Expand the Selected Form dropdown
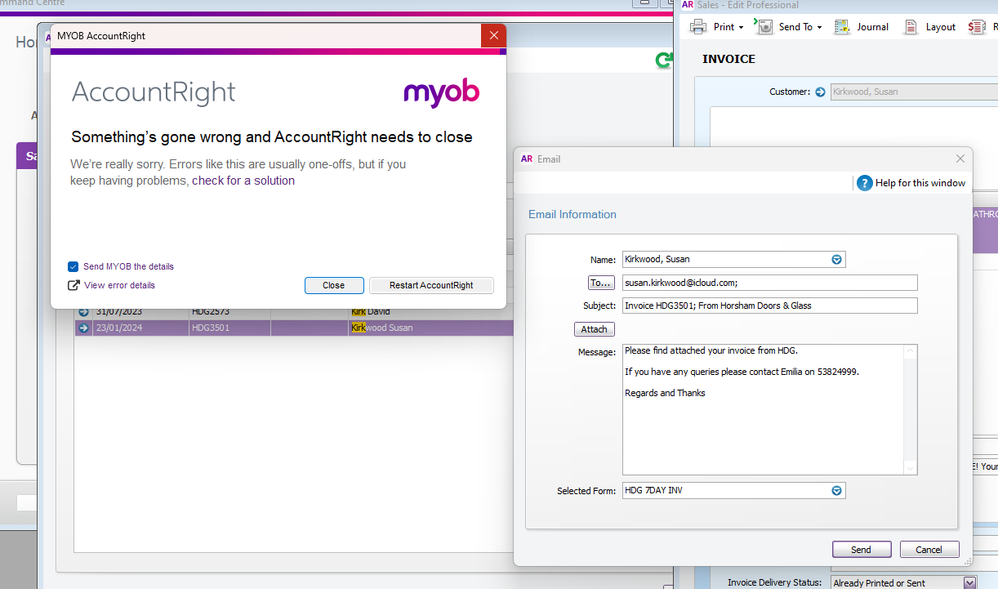Image resolution: width=998 pixels, height=589 pixels. coord(837,491)
